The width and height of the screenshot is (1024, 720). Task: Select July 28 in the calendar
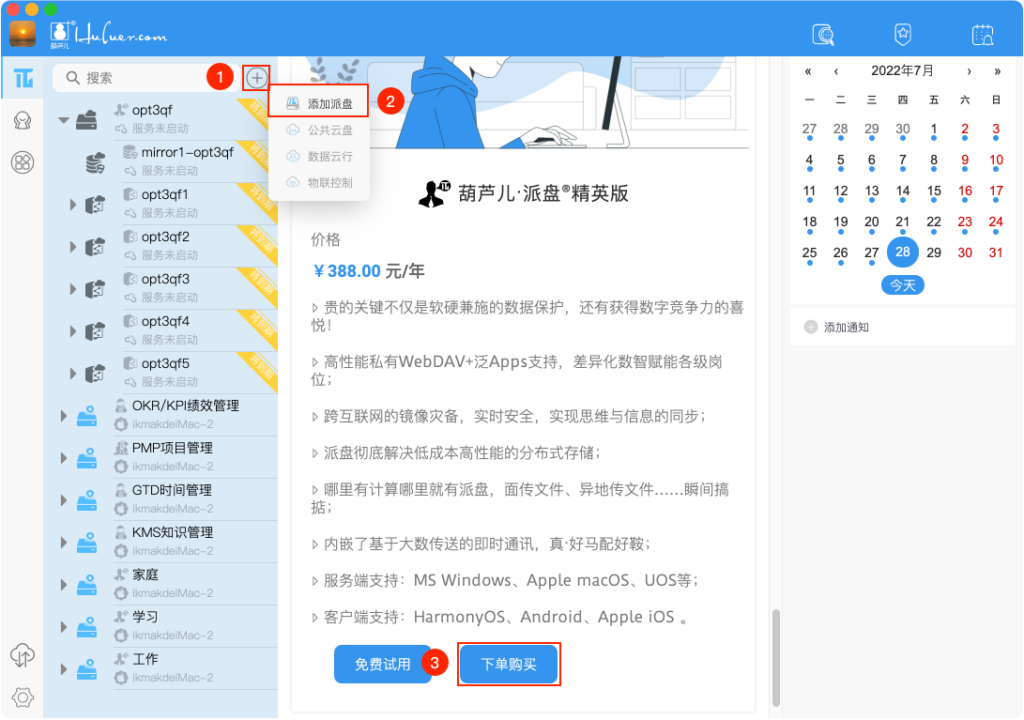(903, 252)
